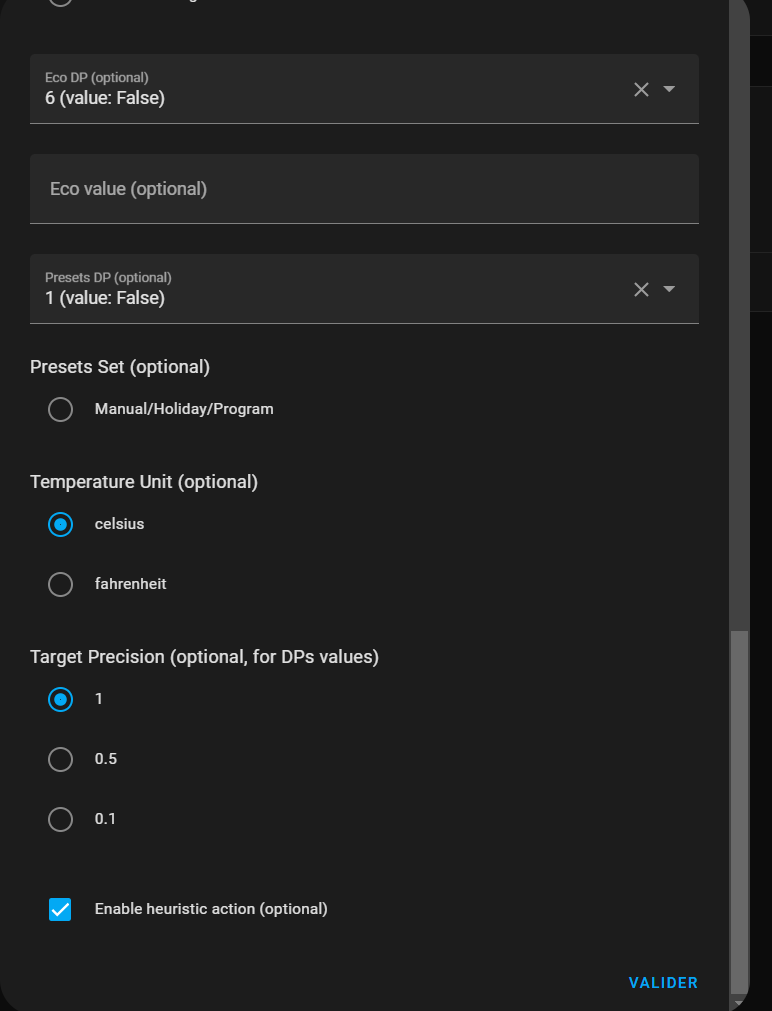Click the Enable heuristic action label text
The height and width of the screenshot is (1011, 772).
211,909
